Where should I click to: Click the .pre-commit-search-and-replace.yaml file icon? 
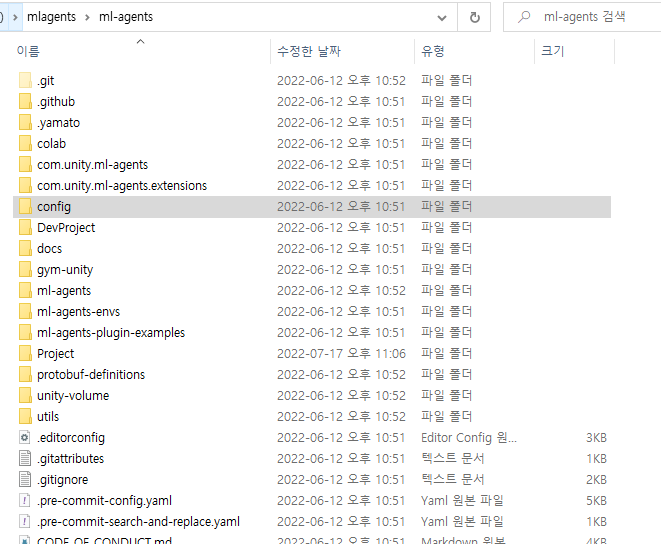(x=25, y=522)
